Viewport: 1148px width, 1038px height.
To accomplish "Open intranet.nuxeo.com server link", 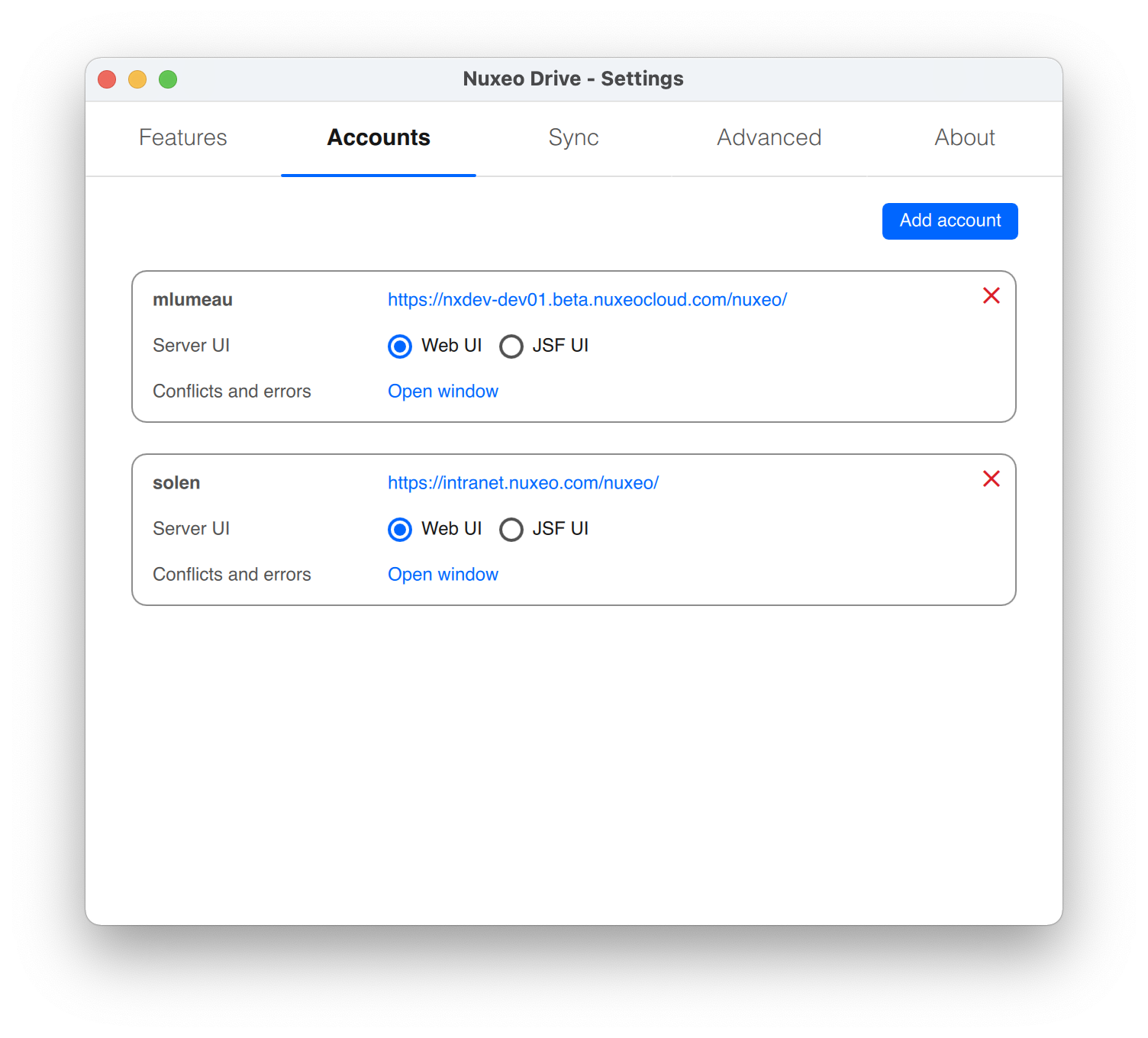I will (x=523, y=483).
